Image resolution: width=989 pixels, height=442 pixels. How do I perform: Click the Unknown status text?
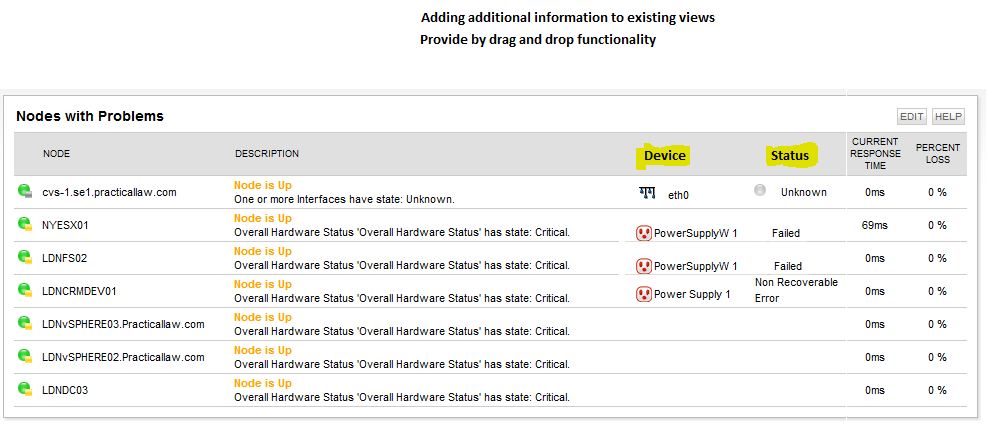pyautogui.click(x=804, y=192)
